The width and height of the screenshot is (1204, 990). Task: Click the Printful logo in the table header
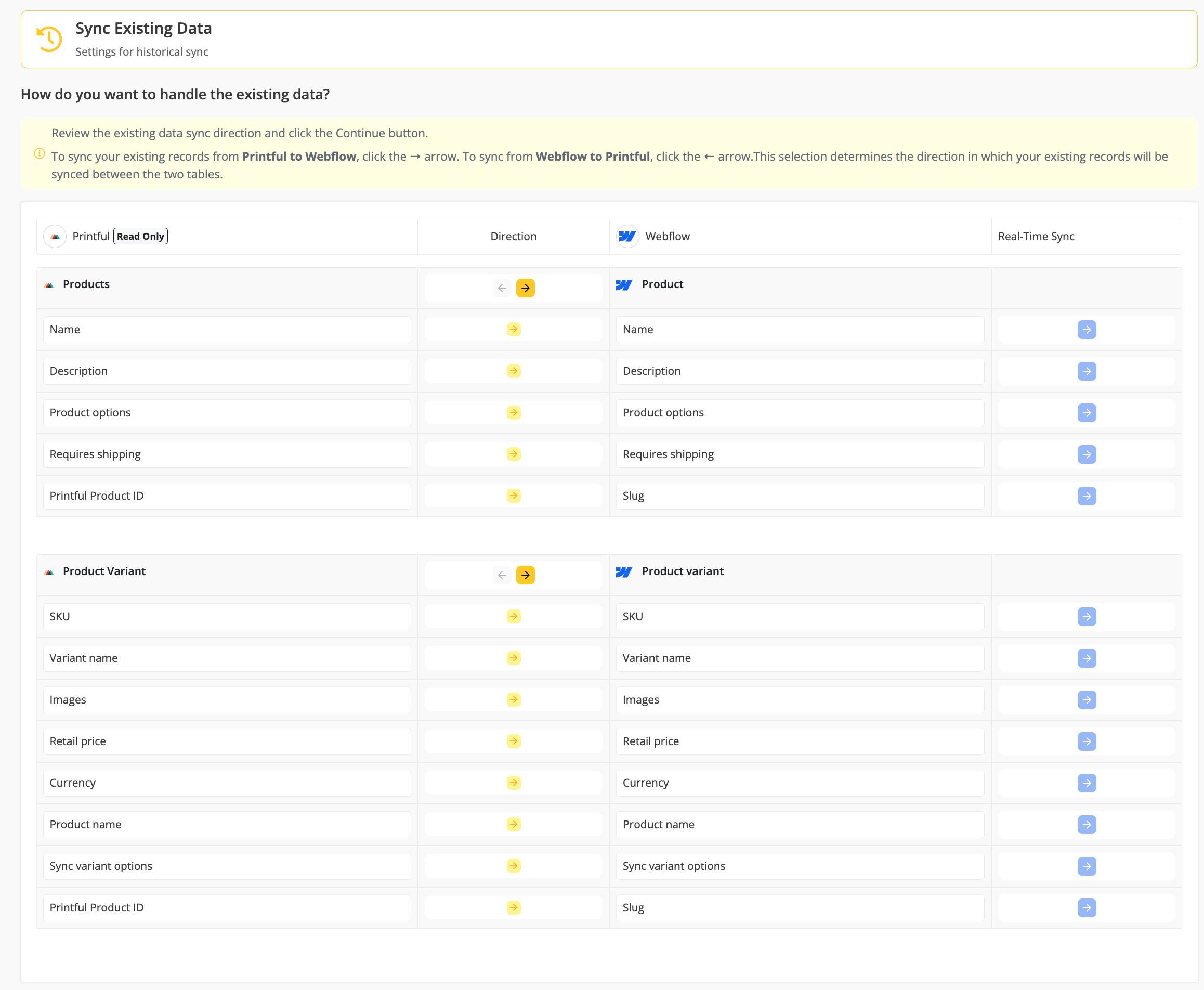tap(55, 236)
